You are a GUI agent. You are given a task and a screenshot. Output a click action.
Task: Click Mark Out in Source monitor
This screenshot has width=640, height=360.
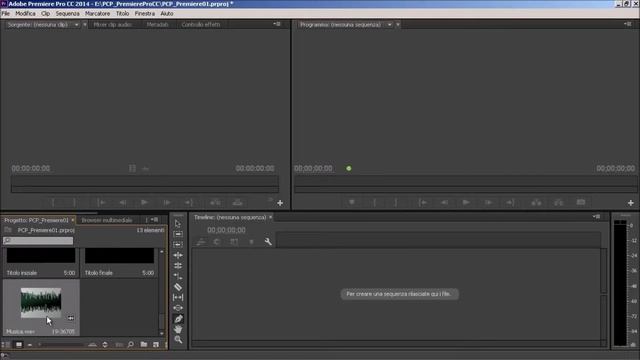(74, 202)
